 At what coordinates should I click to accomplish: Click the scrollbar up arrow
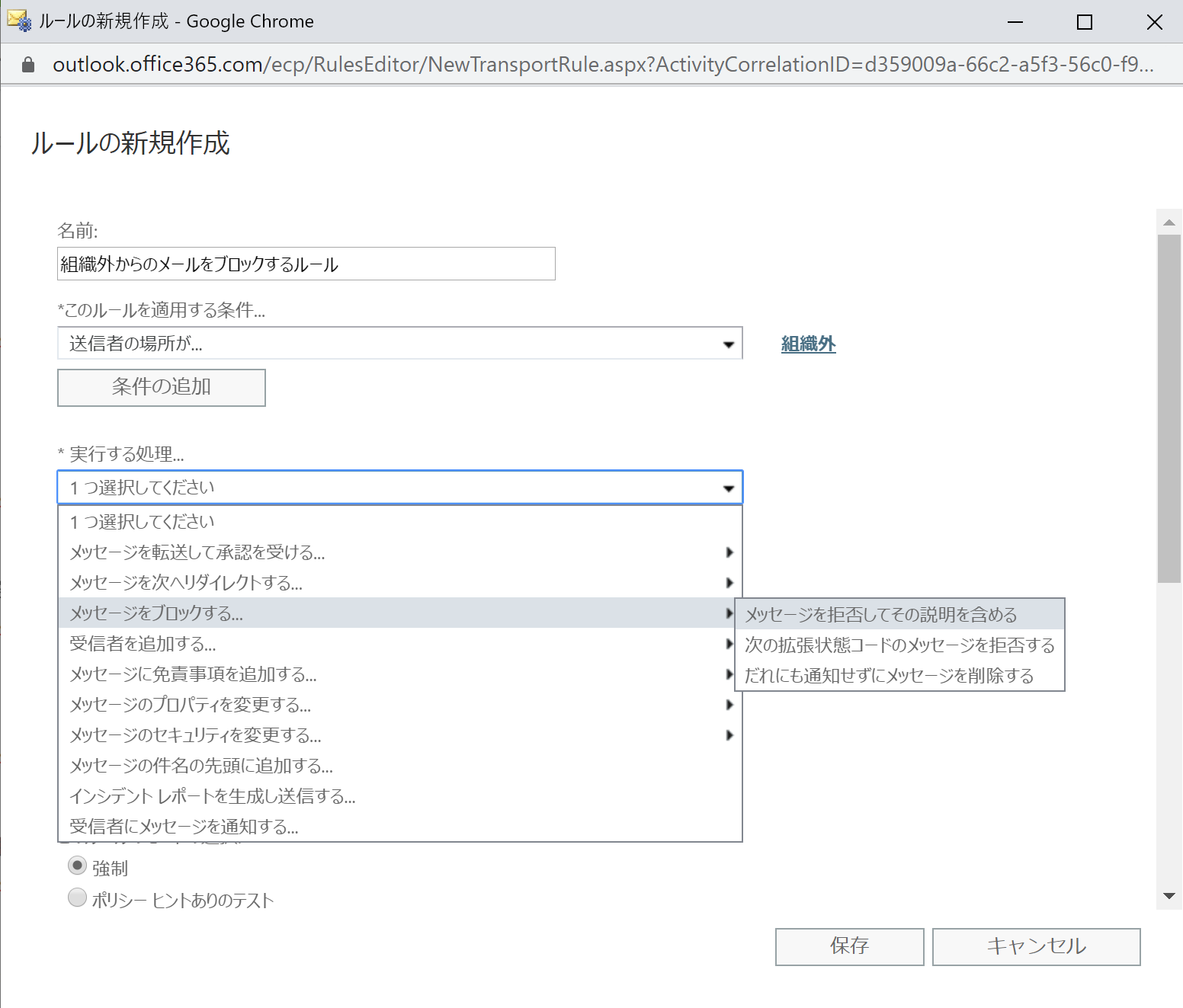coord(1169,222)
